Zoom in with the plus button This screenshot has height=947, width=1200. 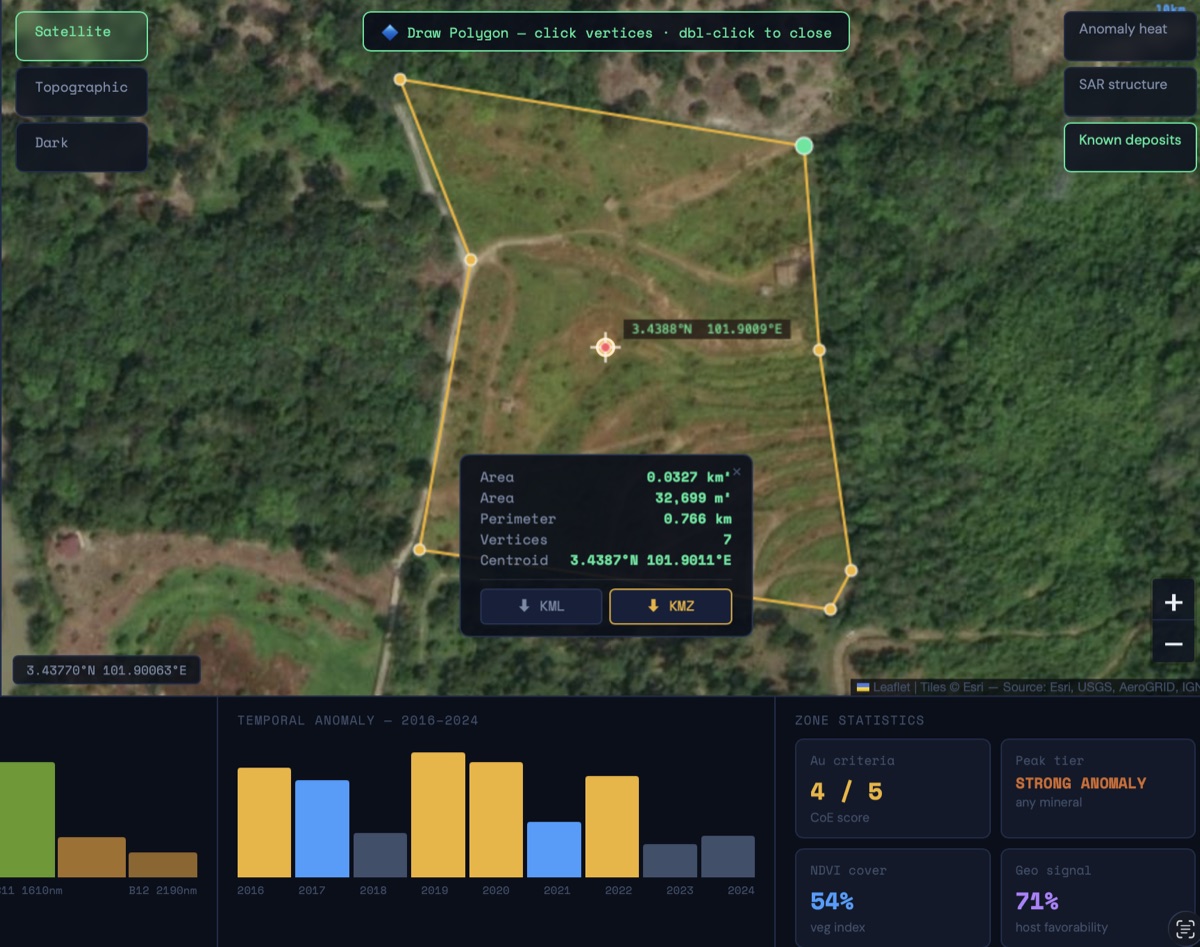[x=1173, y=602]
